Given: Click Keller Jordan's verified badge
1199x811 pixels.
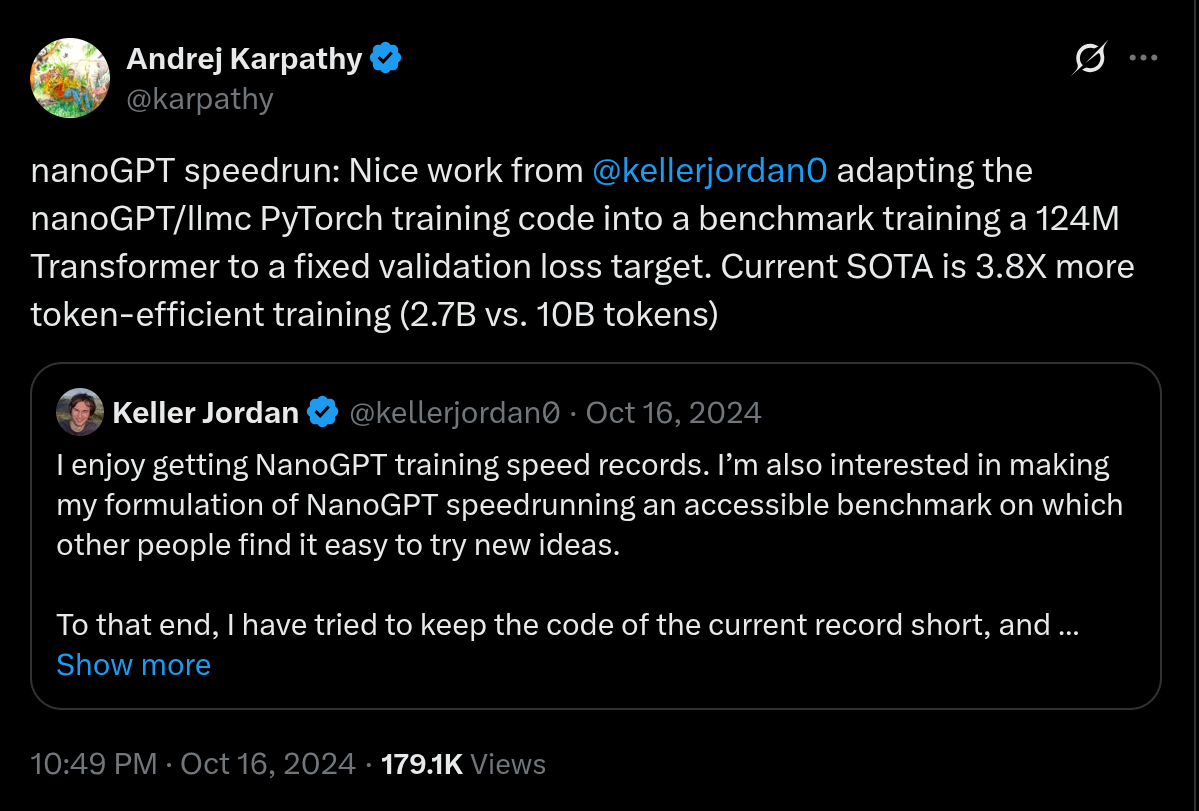Looking at the screenshot, I should (322, 411).
